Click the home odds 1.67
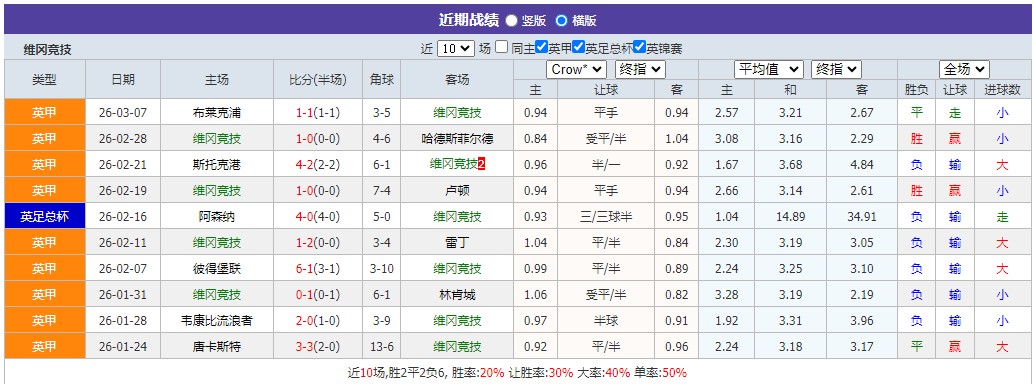 pos(727,165)
